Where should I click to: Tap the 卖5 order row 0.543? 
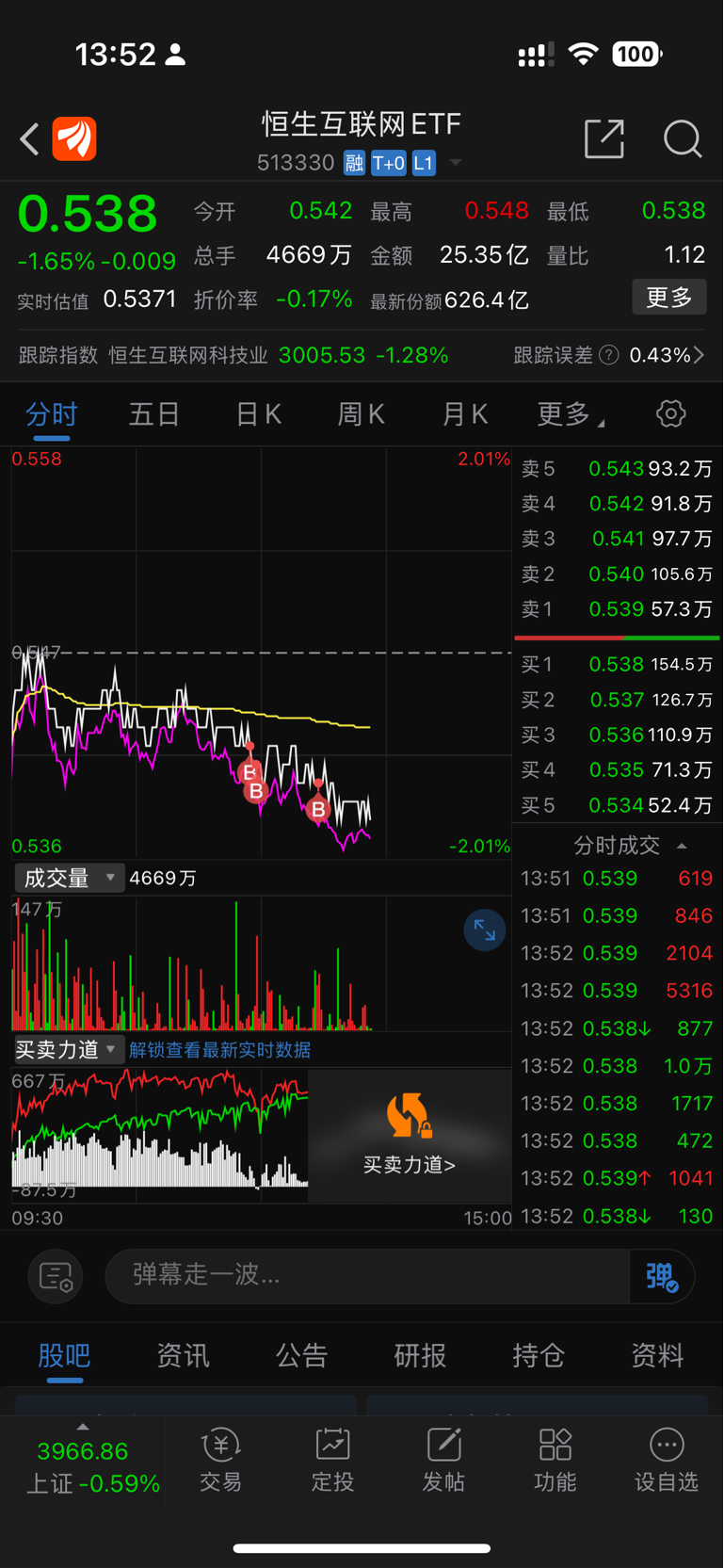[618, 468]
